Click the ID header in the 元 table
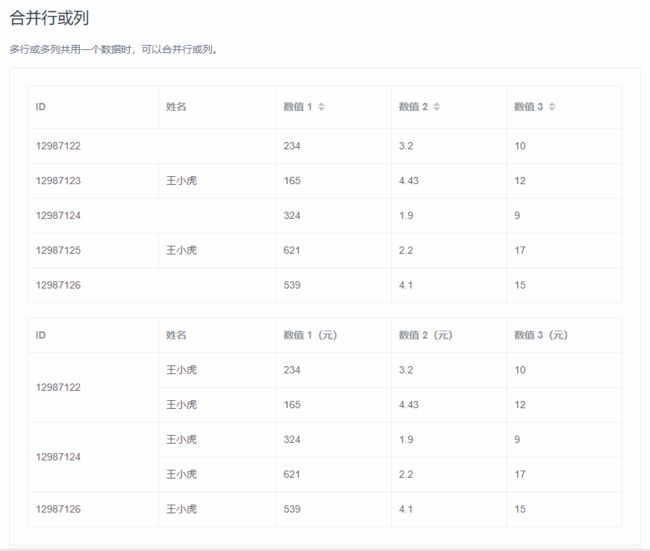 click(x=41, y=335)
